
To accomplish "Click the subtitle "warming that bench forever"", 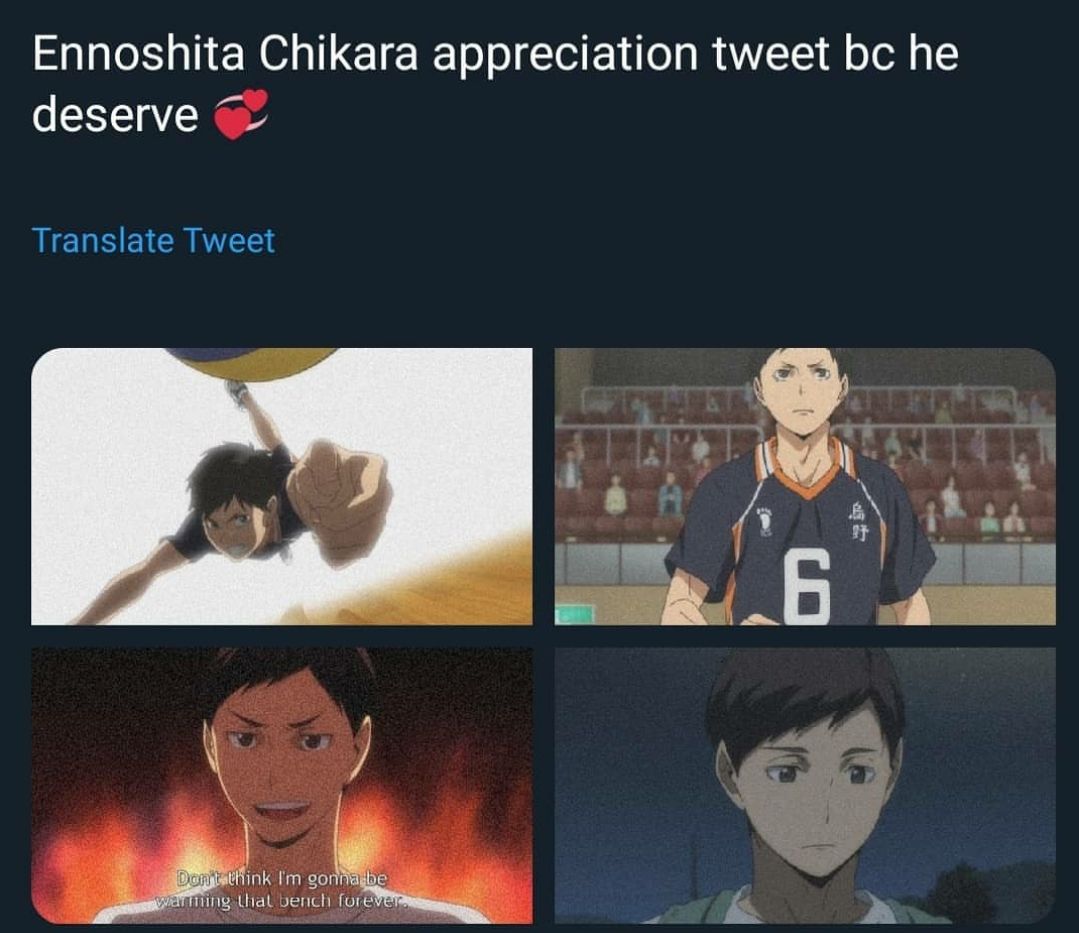I will click(281, 901).
